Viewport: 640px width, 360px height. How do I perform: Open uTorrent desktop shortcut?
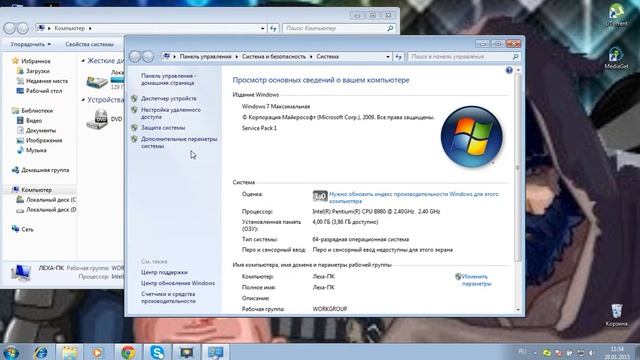point(616,15)
